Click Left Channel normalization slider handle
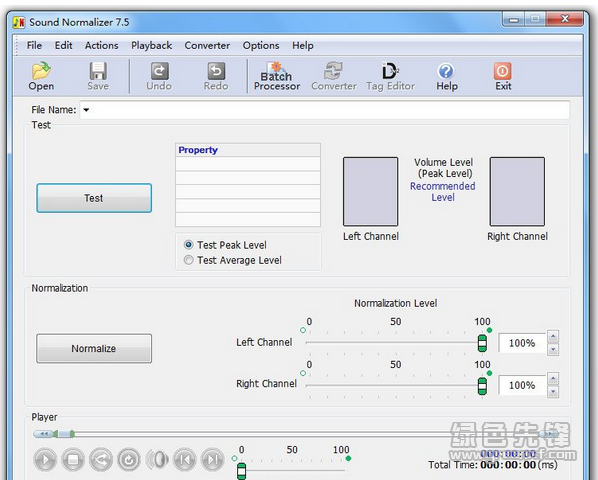The width and height of the screenshot is (598, 480). [482, 343]
